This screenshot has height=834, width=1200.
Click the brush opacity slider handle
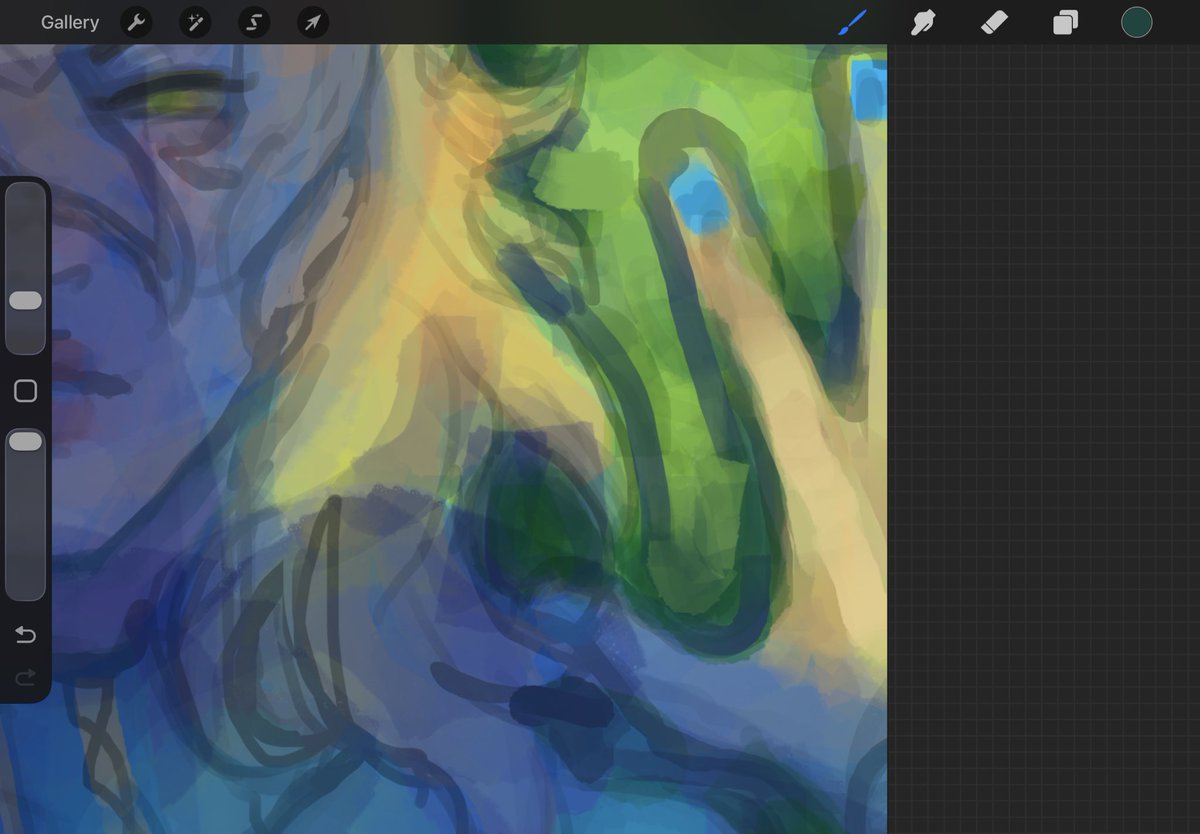click(25, 441)
